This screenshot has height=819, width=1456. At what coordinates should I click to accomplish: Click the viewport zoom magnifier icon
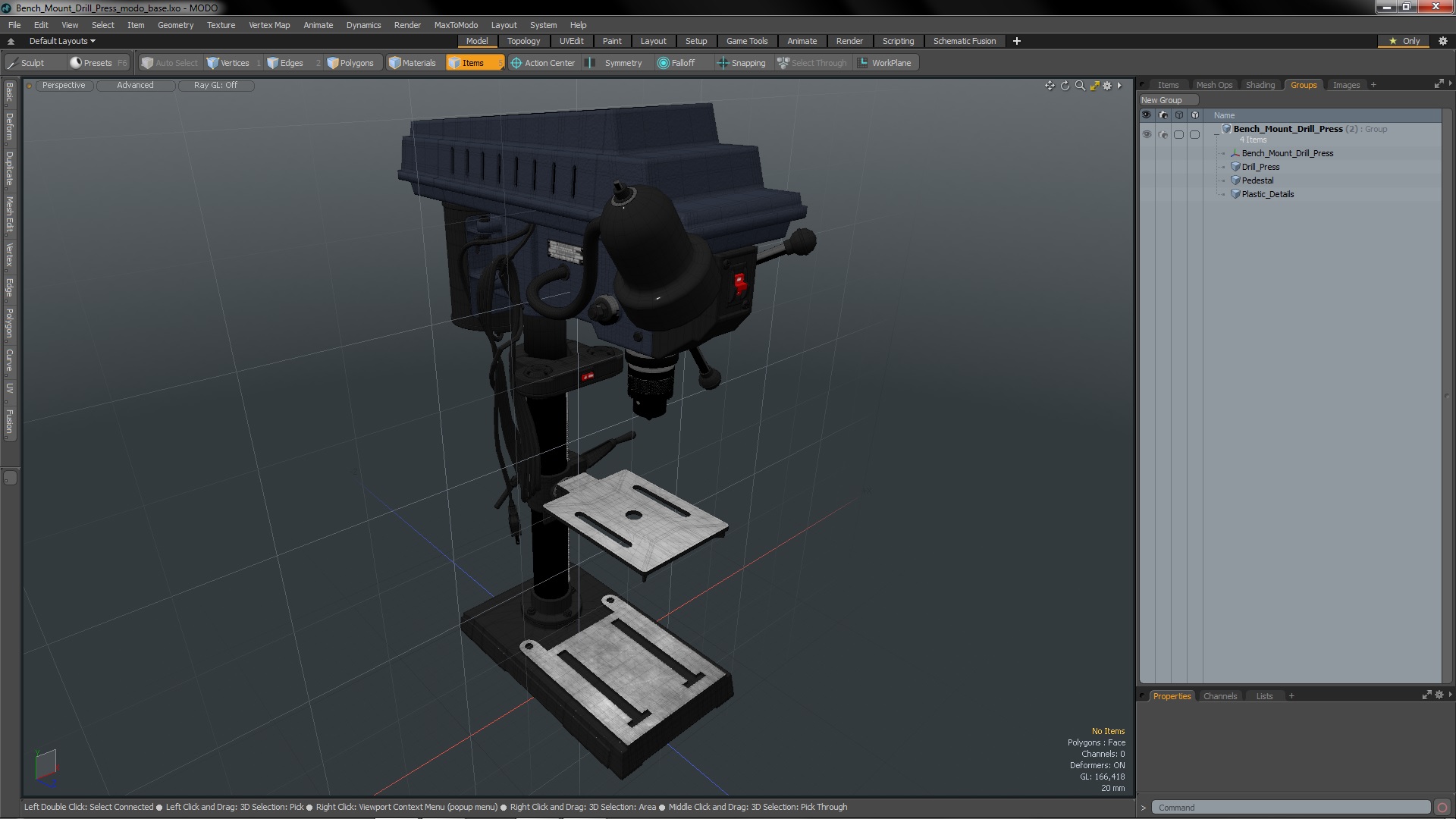coord(1080,86)
